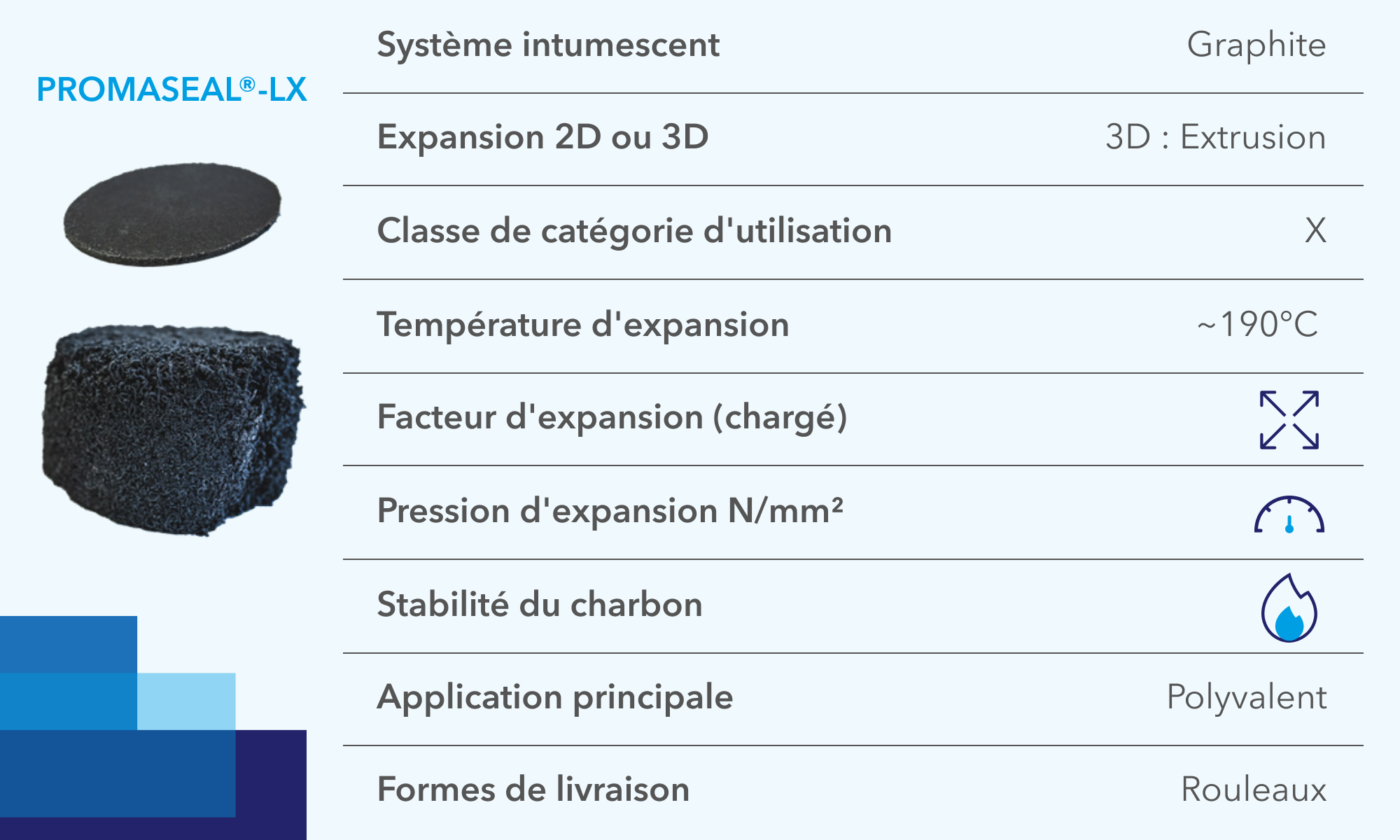Select the "Rouleaux" delivery form value
Image resolution: width=1400 pixels, height=840 pixels.
(1253, 790)
